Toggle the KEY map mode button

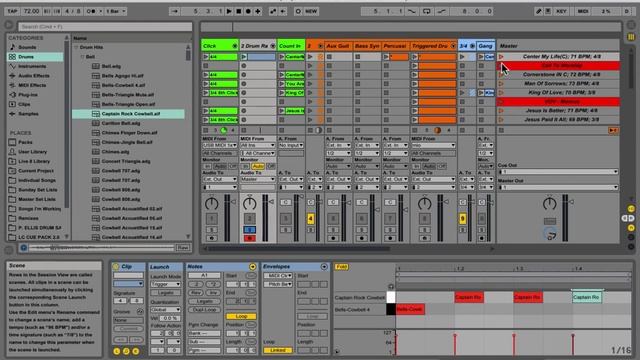pyautogui.click(x=562, y=11)
